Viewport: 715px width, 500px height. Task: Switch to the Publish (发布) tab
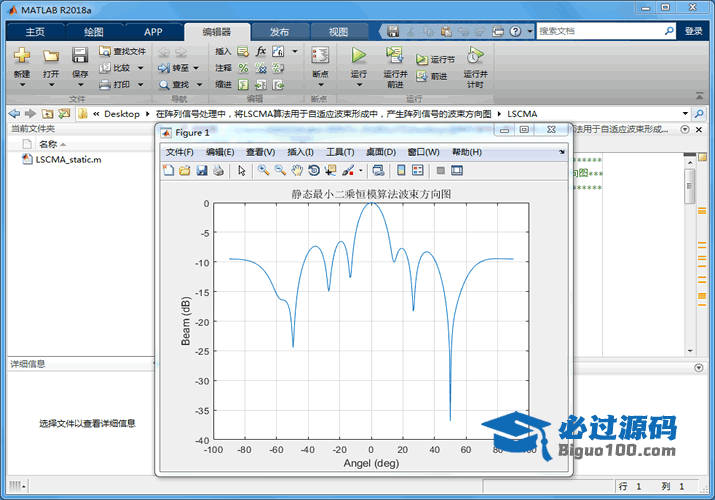click(280, 31)
